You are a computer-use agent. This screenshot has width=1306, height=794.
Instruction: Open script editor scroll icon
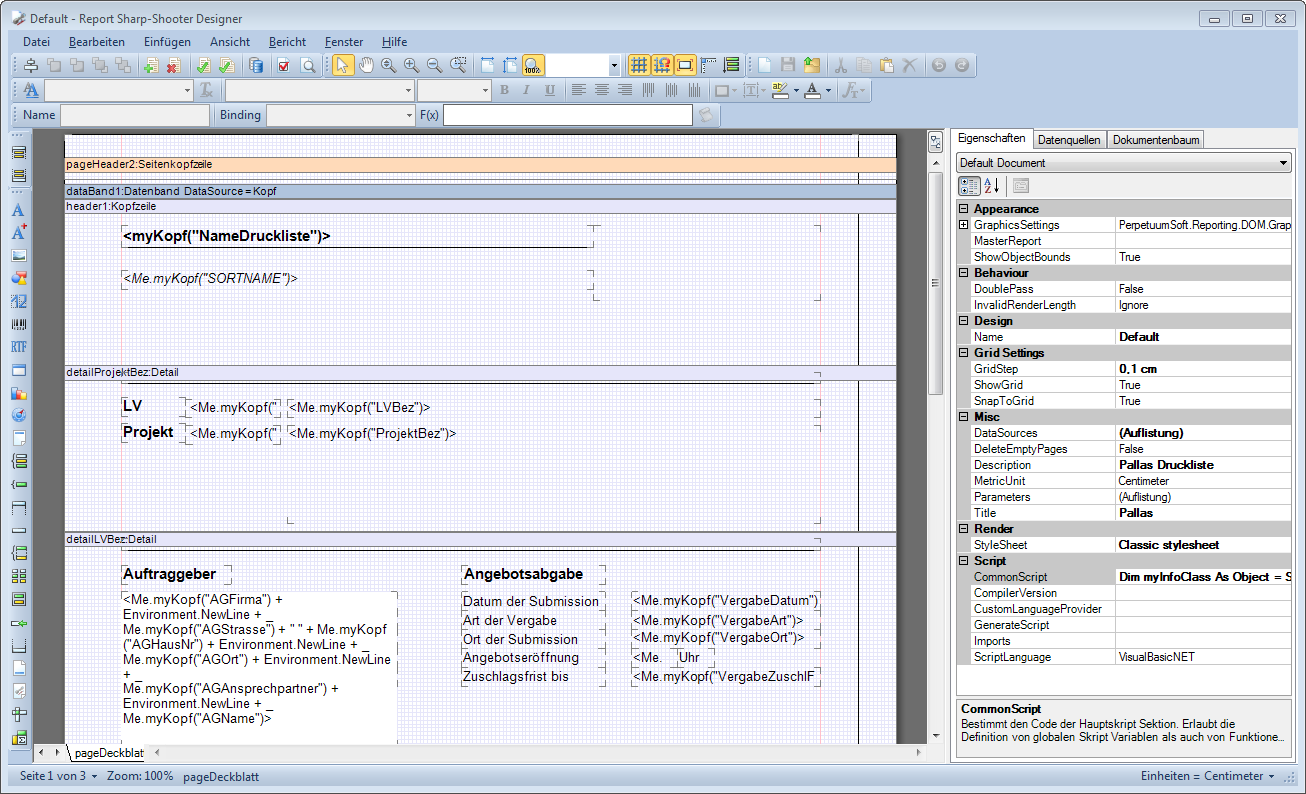pyautogui.click(x=707, y=115)
